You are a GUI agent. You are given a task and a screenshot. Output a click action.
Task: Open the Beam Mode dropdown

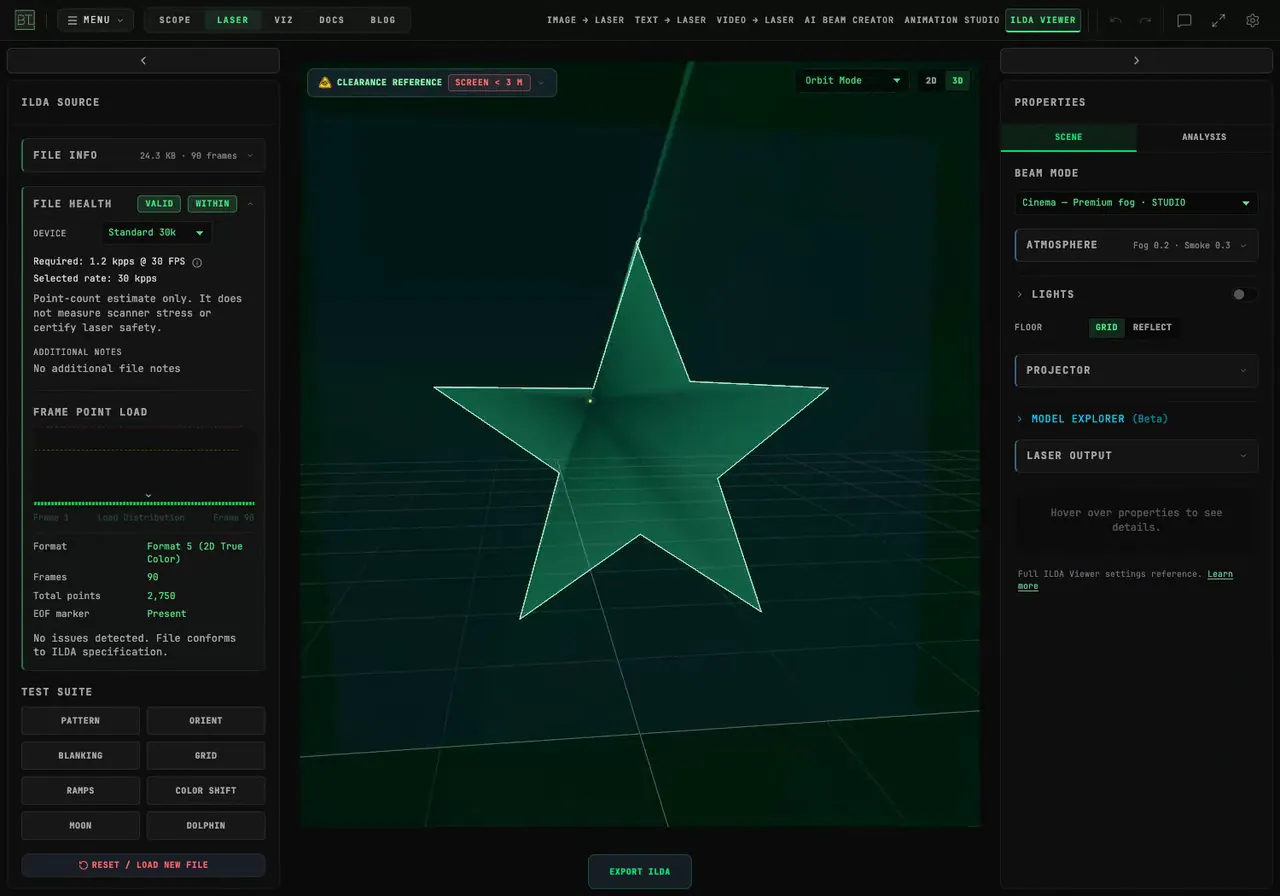pyautogui.click(x=1136, y=203)
